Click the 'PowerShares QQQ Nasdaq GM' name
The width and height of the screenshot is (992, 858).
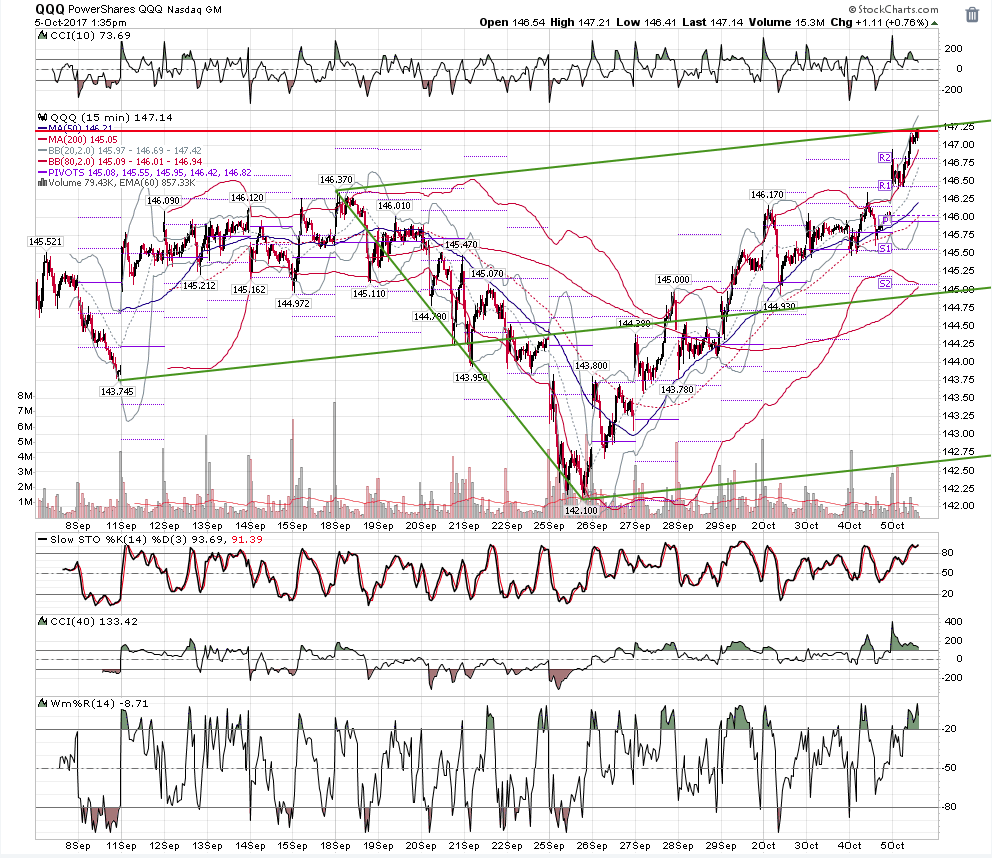tap(145, 9)
